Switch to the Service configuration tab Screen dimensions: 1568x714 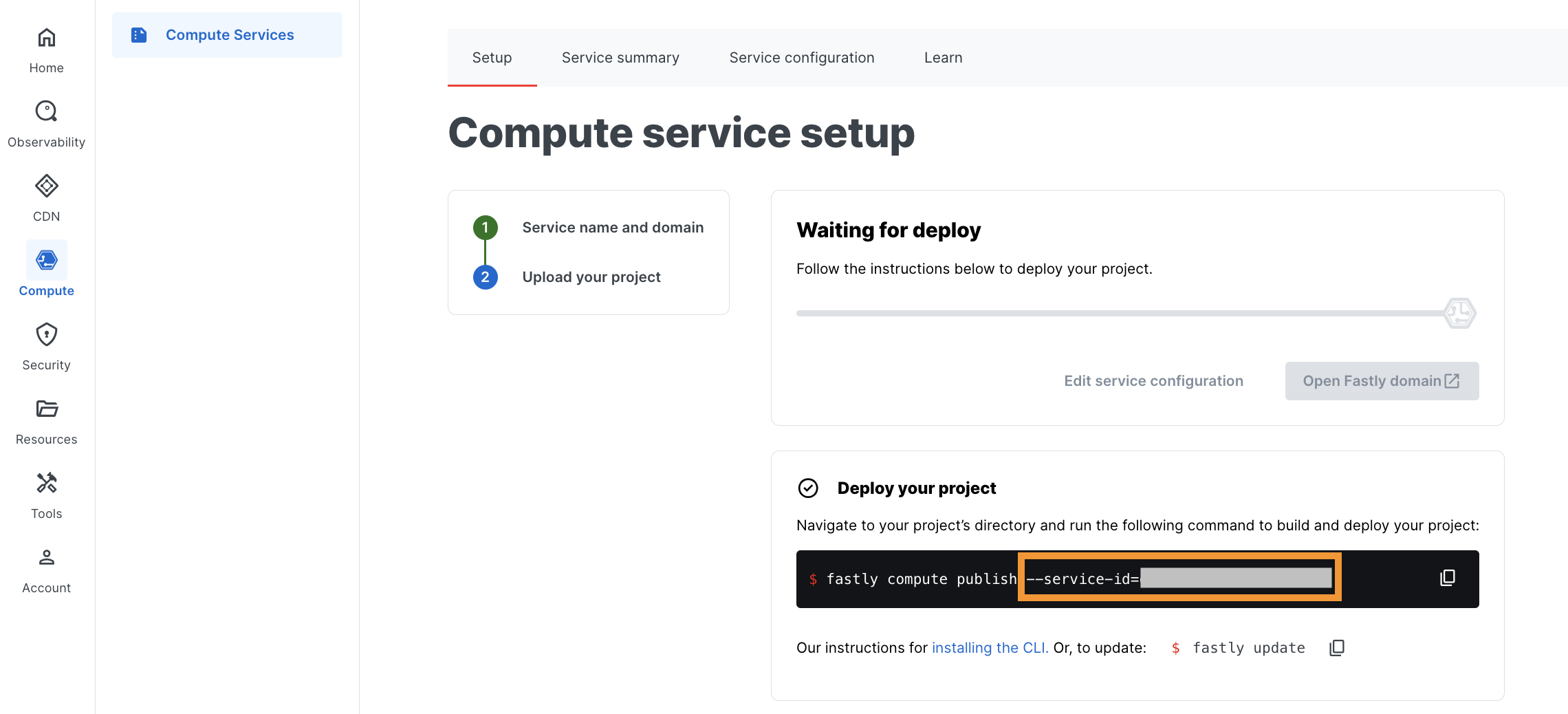(801, 58)
